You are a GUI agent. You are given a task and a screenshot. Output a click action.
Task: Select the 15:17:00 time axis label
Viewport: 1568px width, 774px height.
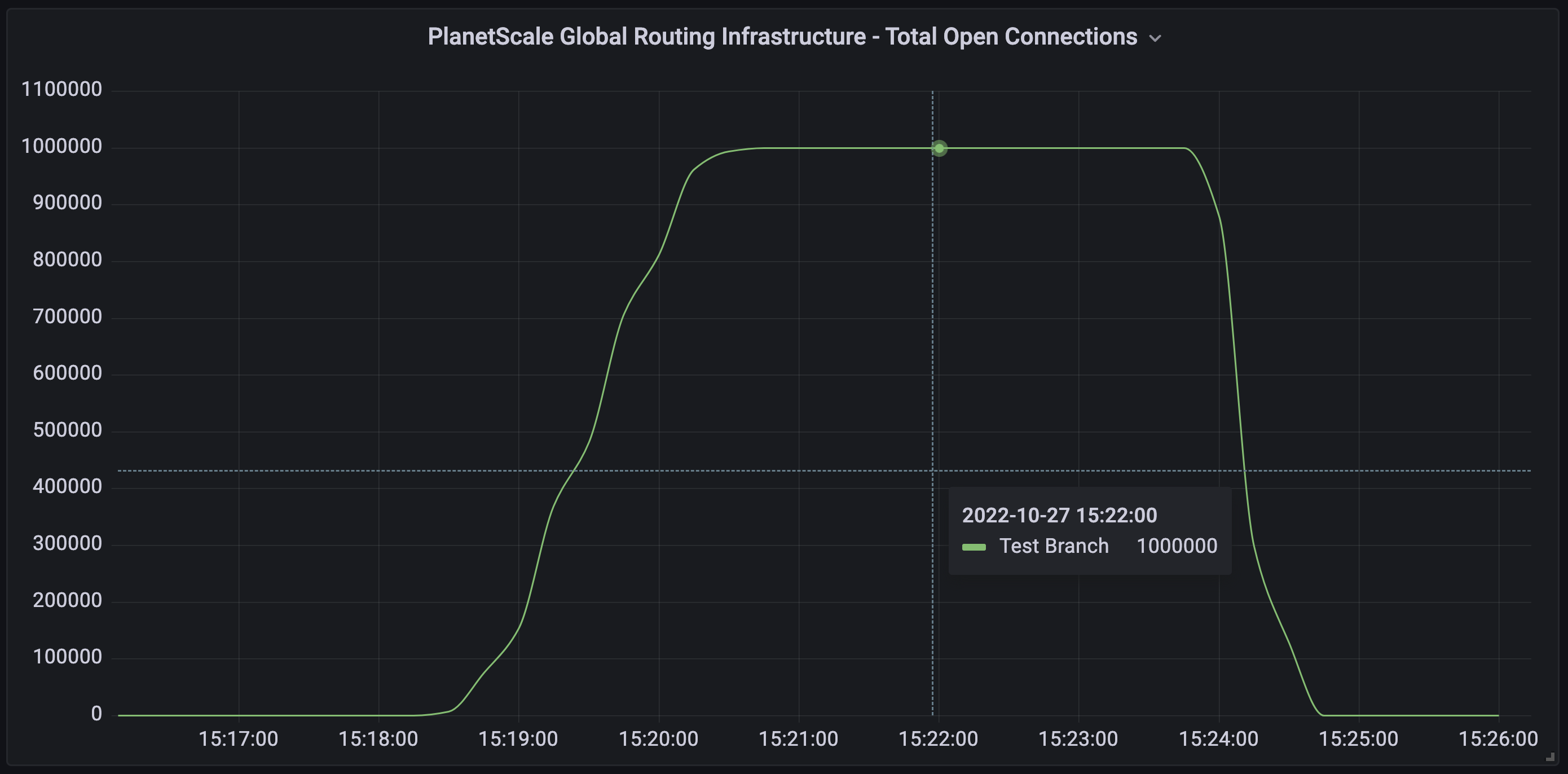[238, 738]
